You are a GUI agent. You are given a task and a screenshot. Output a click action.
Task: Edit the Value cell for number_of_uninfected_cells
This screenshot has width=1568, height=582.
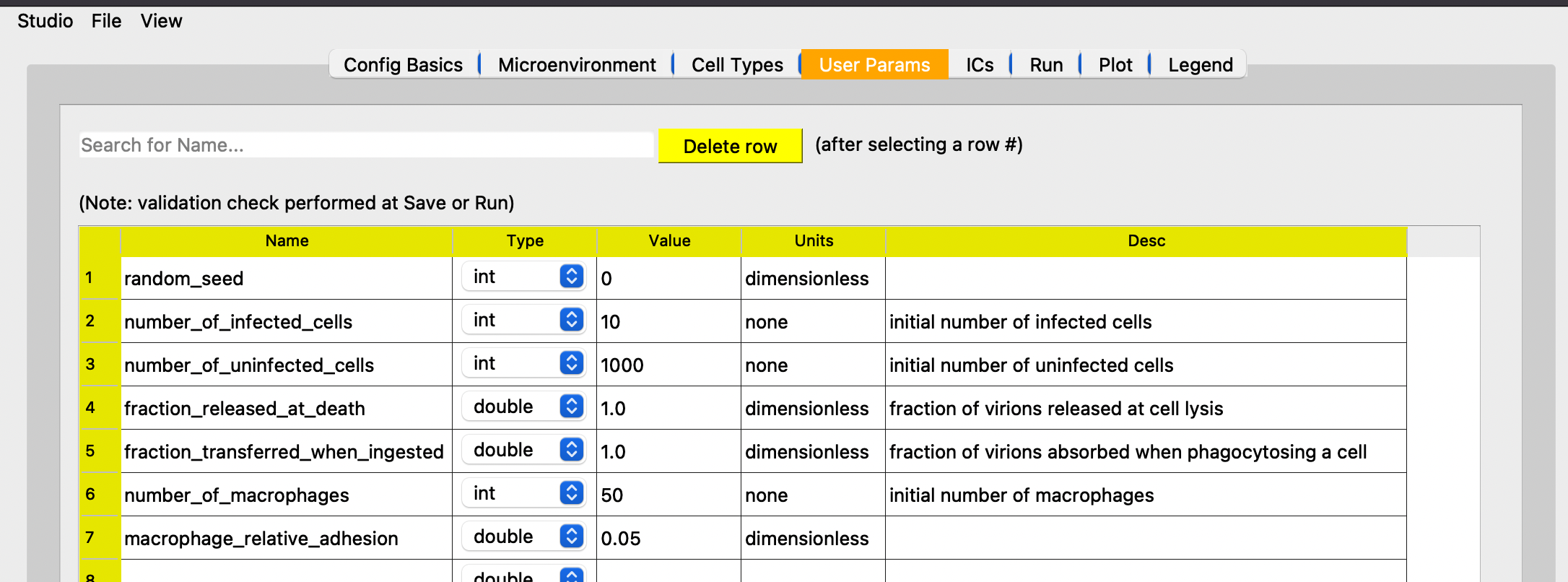(x=668, y=365)
